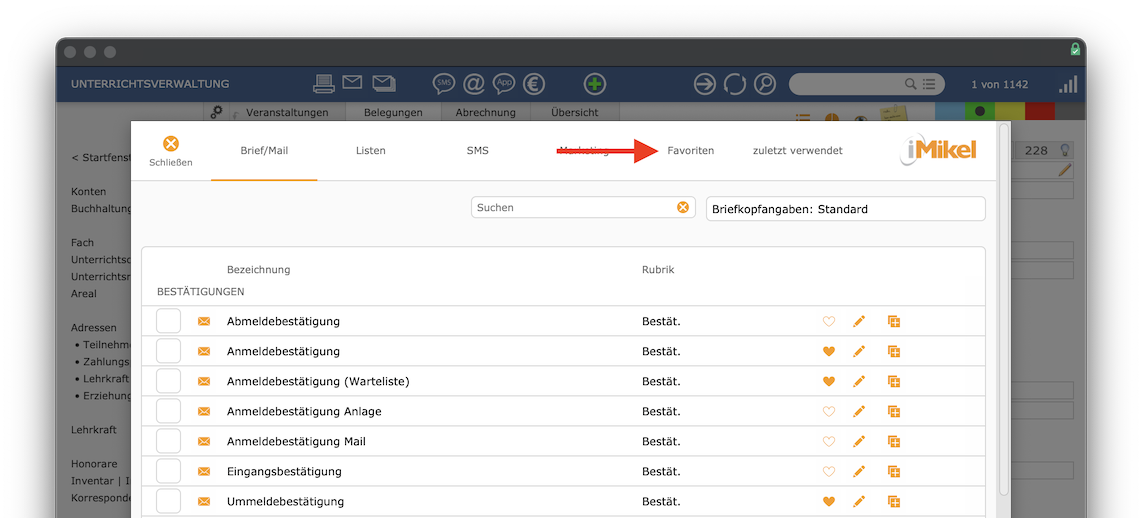This screenshot has width=1142, height=518.
Task: Clear the Suchen field with orange X
Action: click(x=682, y=208)
